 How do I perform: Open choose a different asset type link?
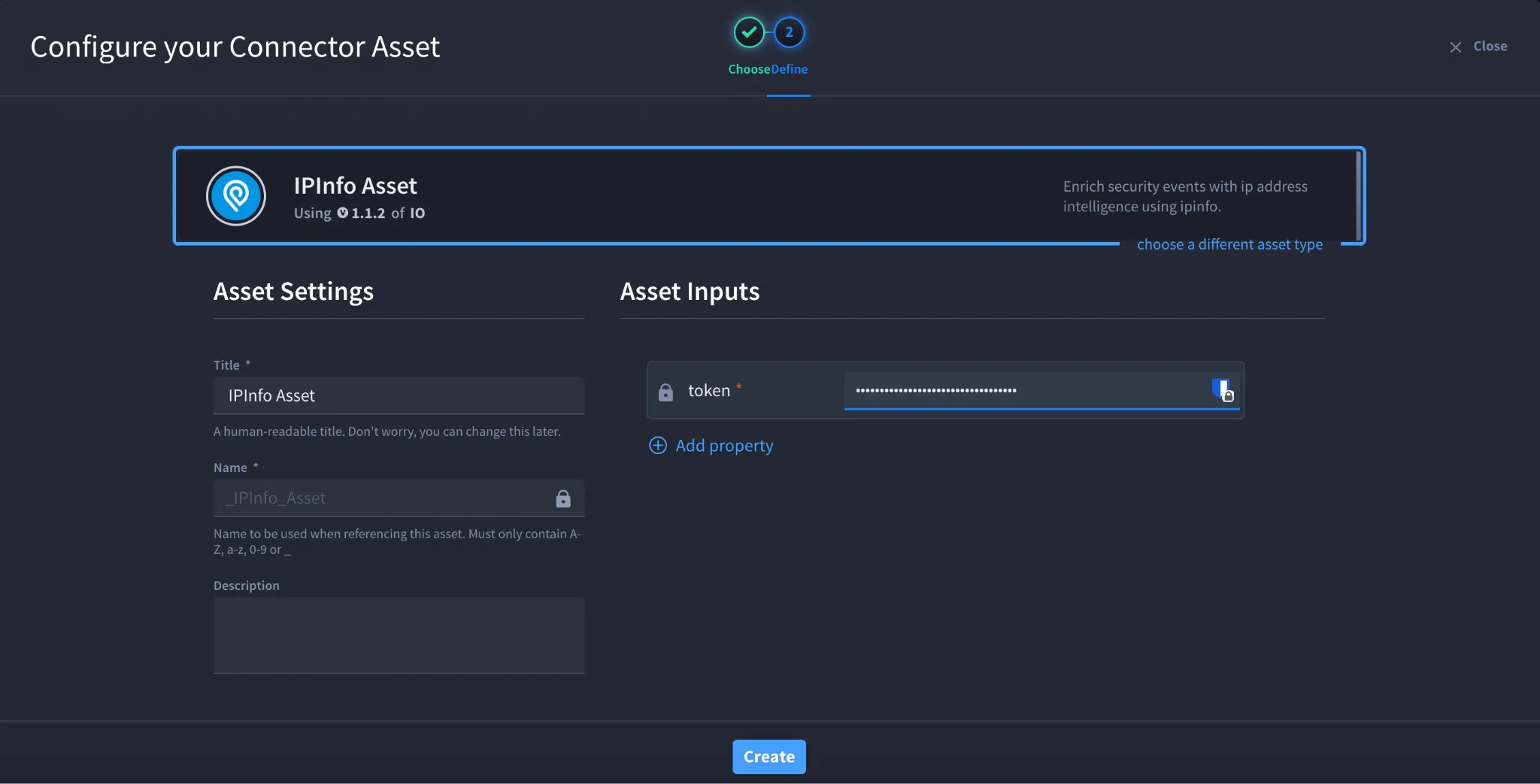click(1229, 244)
